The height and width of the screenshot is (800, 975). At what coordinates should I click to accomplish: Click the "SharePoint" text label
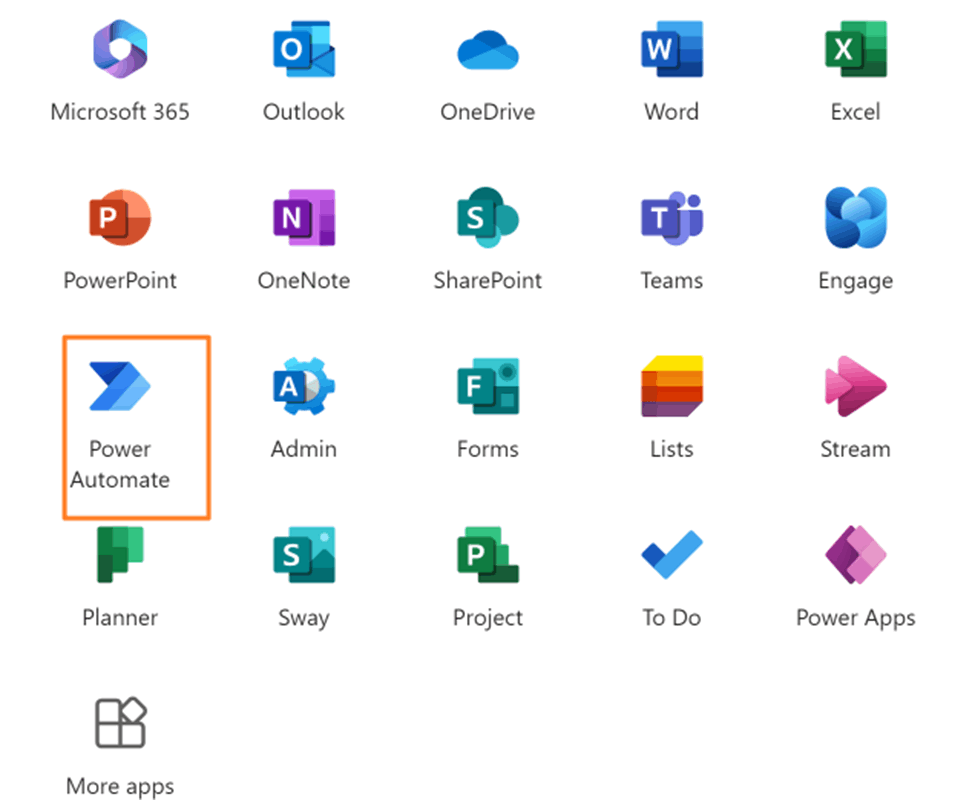pyautogui.click(x=488, y=280)
